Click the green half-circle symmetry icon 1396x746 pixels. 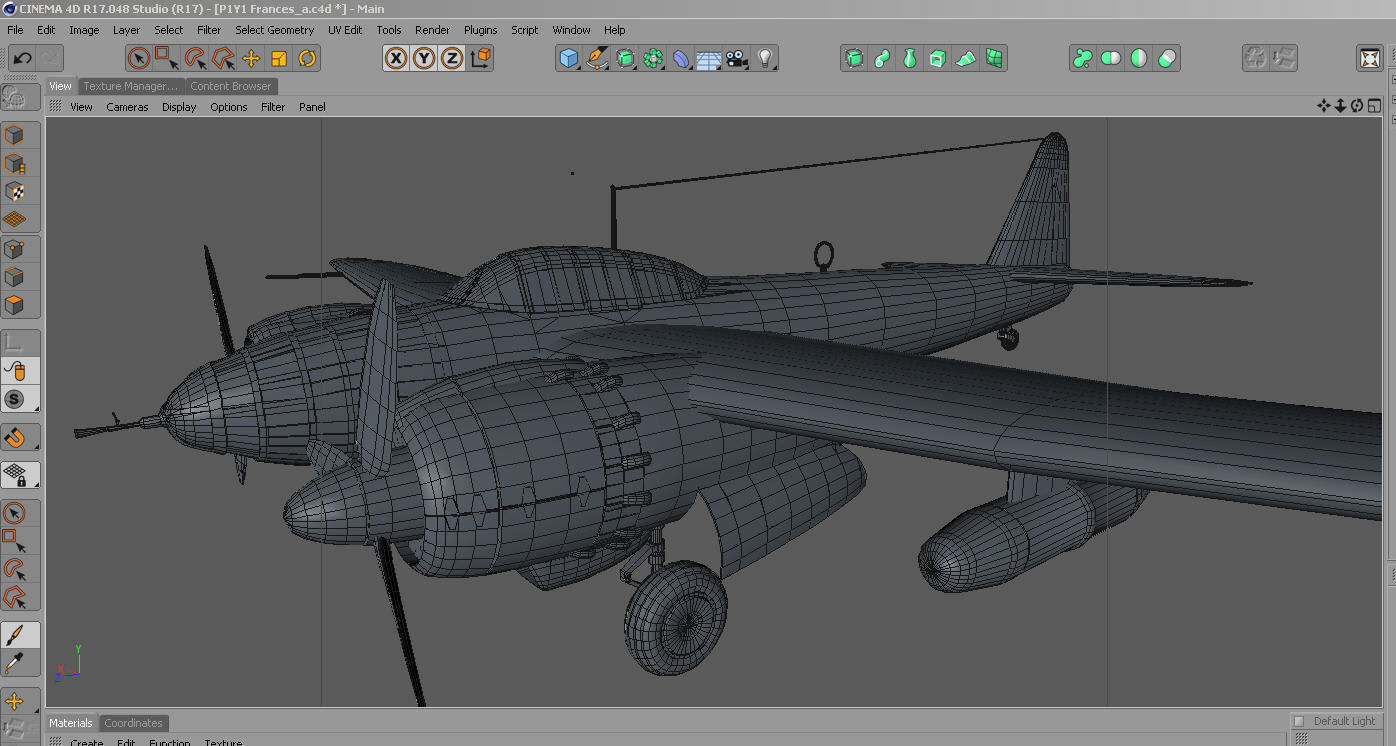tap(1139, 58)
